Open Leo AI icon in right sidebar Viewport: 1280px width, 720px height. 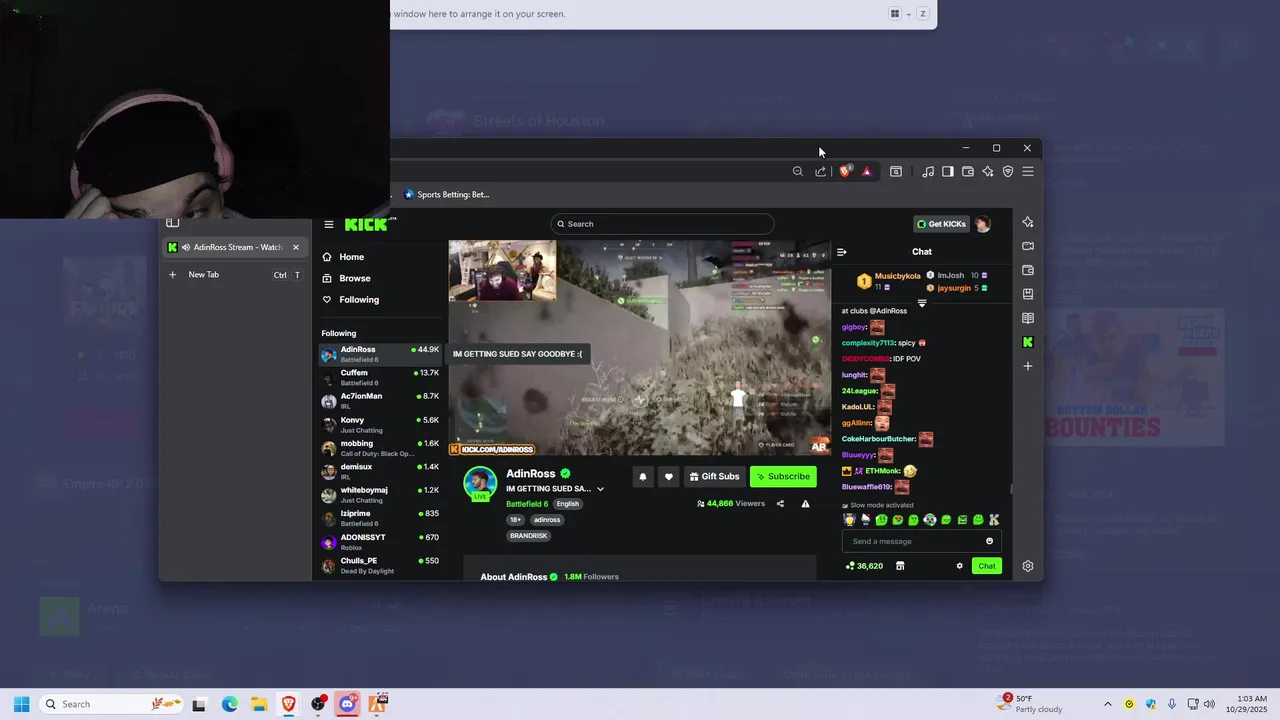point(1028,222)
